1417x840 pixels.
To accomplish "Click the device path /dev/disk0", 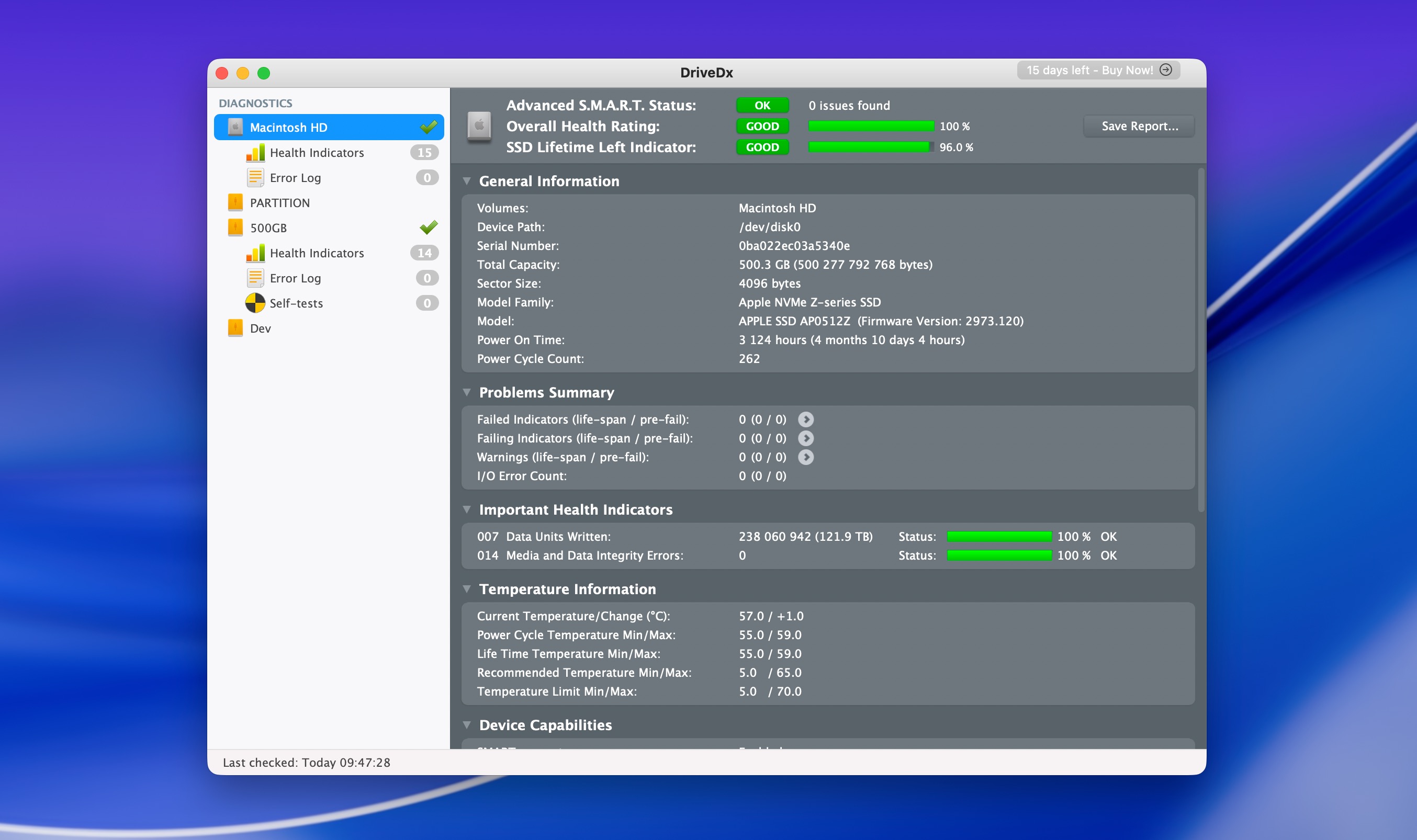I will click(769, 227).
